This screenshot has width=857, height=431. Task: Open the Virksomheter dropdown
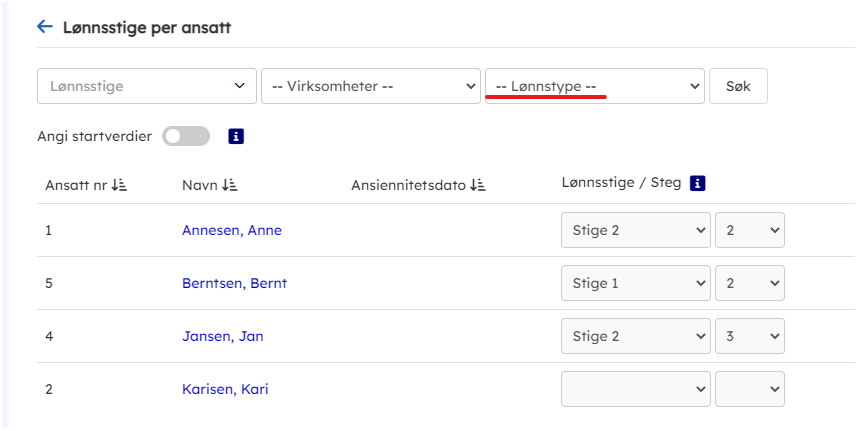tap(370, 87)
